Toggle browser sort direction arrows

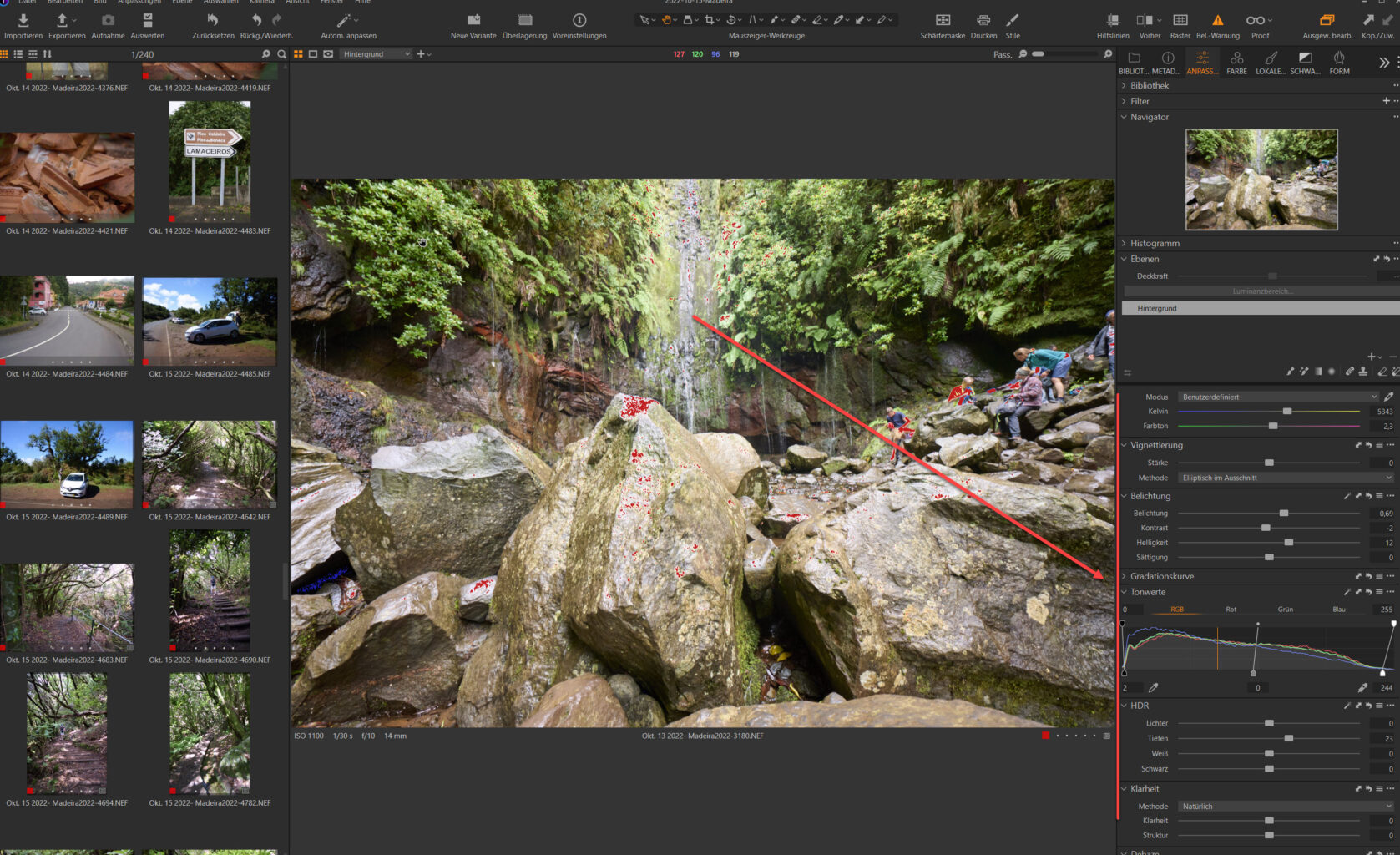(x=48, y=54)
